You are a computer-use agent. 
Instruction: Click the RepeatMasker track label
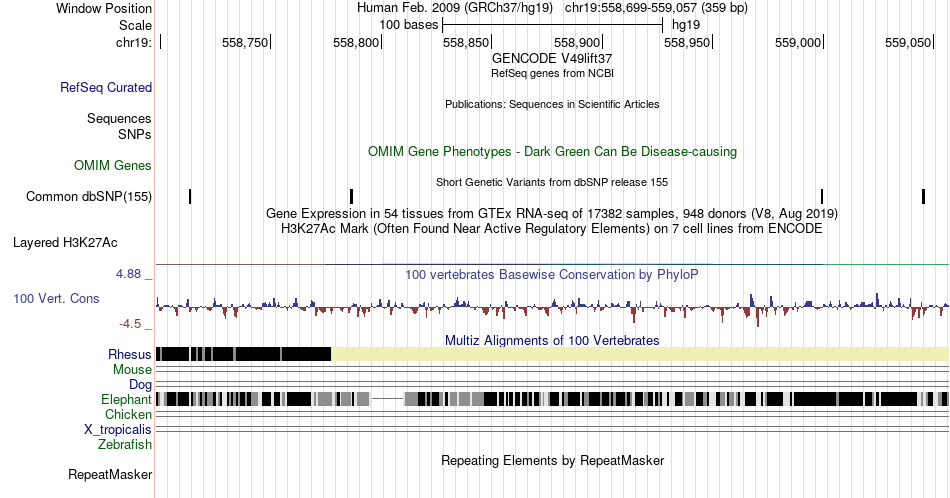pos(110,474)
